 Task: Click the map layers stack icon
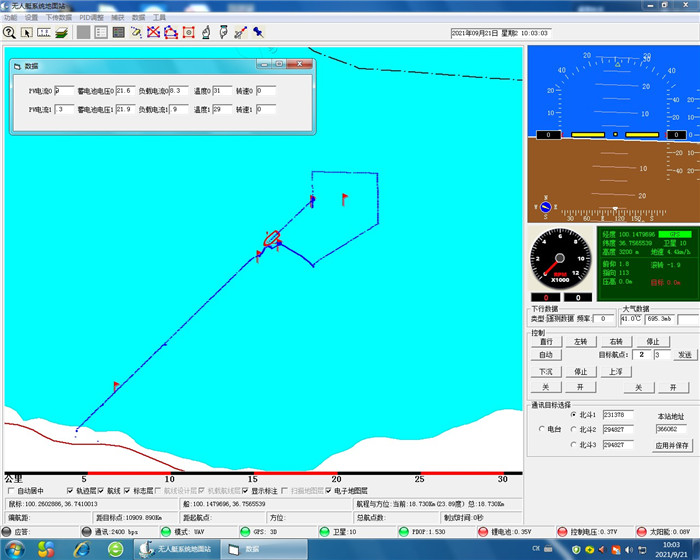click(x=61, y=32)
